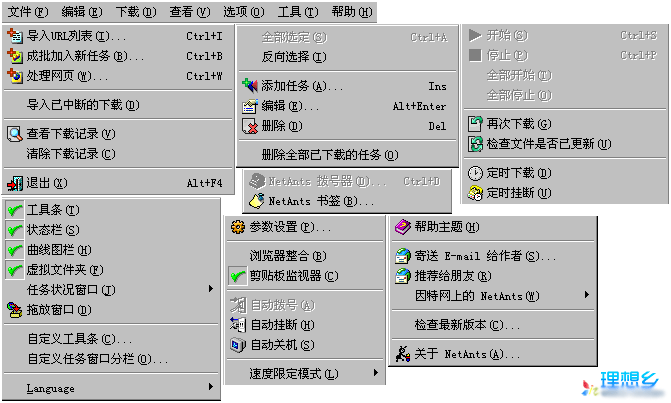Click the 参数设置 gear icon

pyautogui.click(x=238, y=227)
